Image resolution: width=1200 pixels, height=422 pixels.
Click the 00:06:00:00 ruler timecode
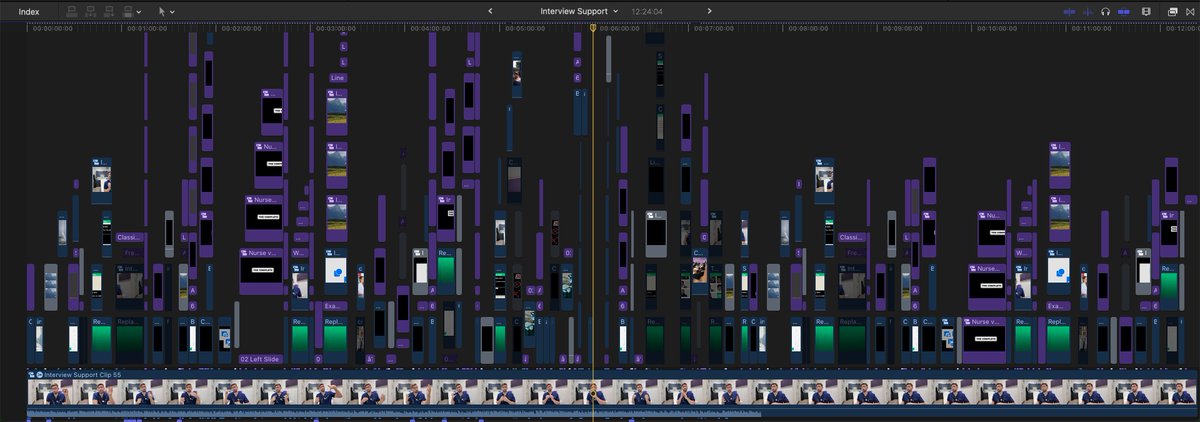620,29
